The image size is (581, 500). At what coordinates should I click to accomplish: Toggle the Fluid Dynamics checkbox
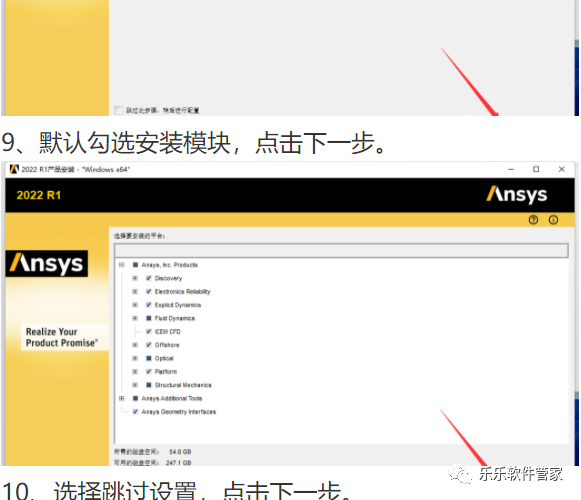(149, 318)
